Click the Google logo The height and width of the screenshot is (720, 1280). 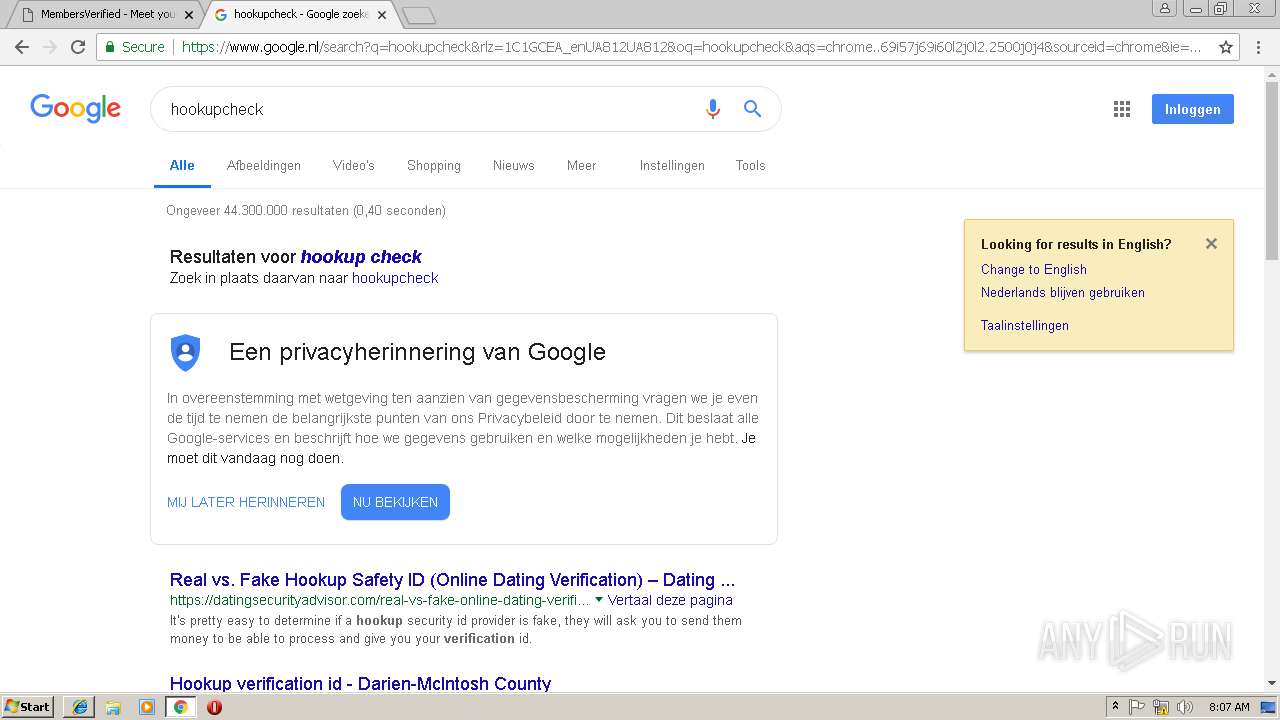click(x=75, y=109)
